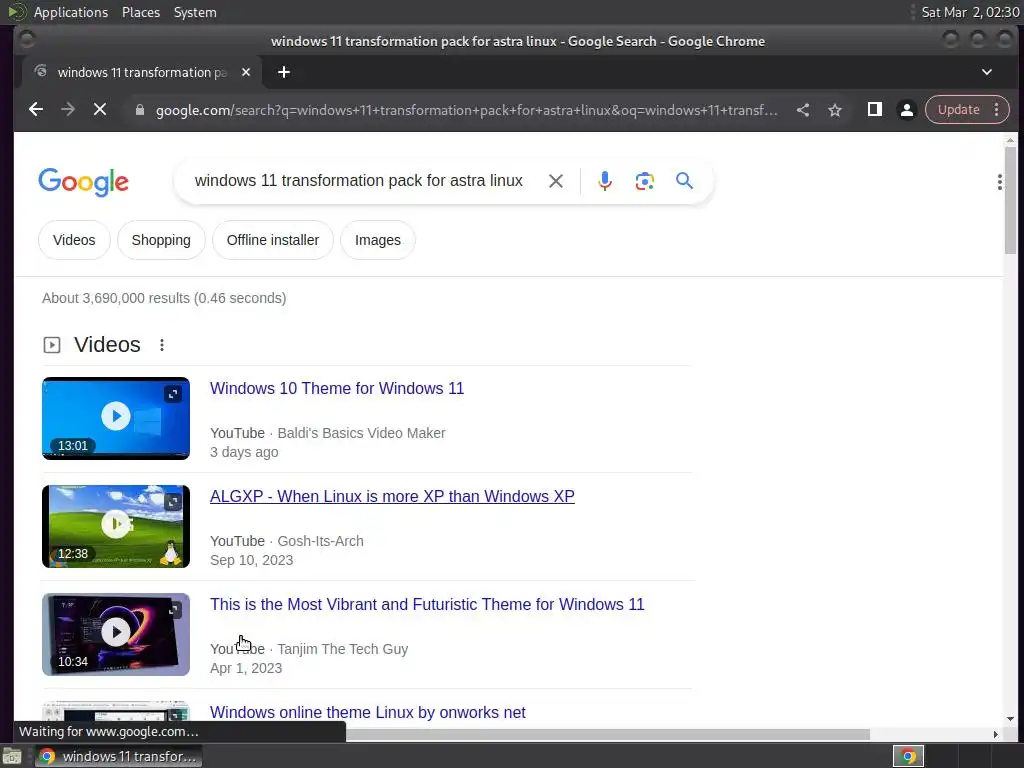The image size is (1024, 768).
Task: Play the 13:01 Windows 10 Theme thumbnail
Action: pos(116,418)
